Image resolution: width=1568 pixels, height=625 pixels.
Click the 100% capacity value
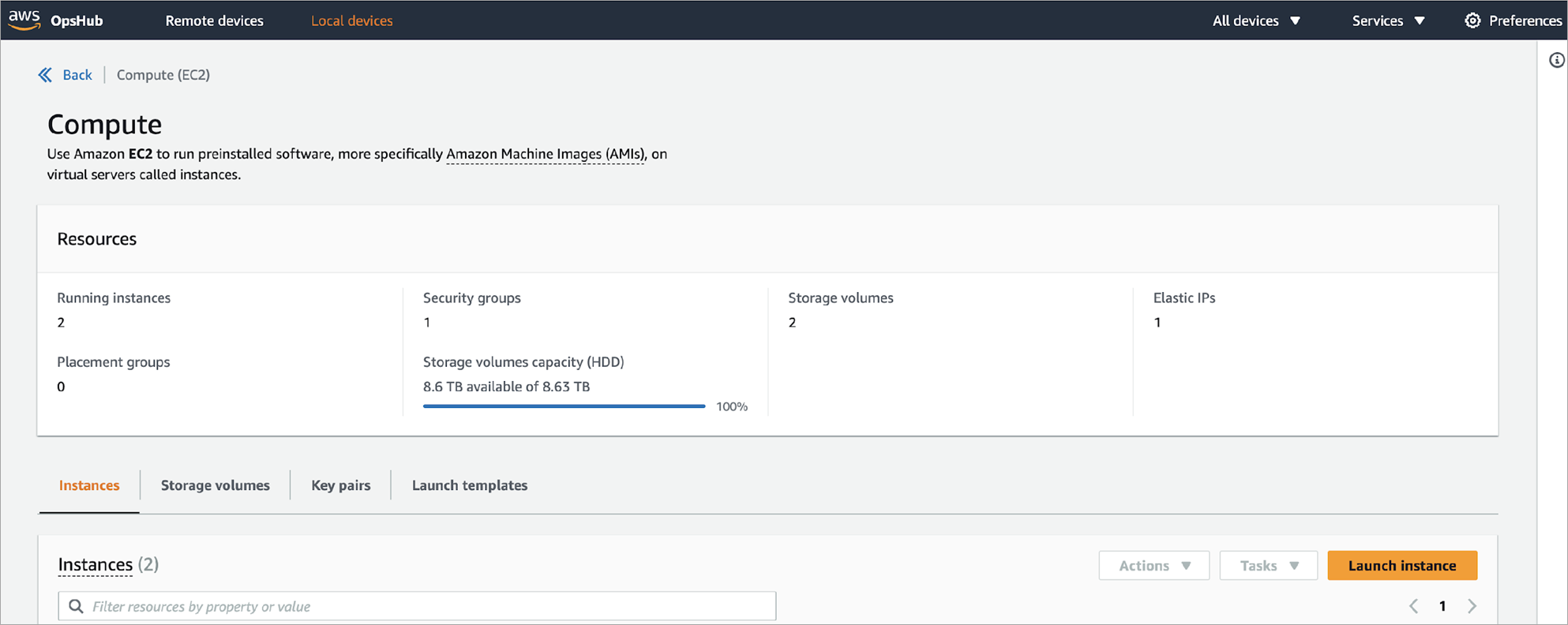(x=732, y=406)
